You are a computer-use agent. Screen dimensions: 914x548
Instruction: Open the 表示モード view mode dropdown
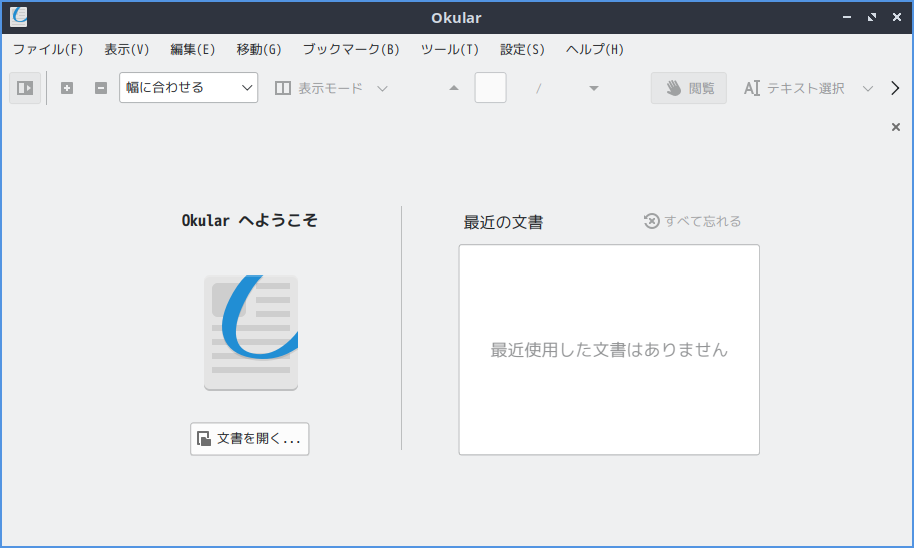(x=331, y=88)
